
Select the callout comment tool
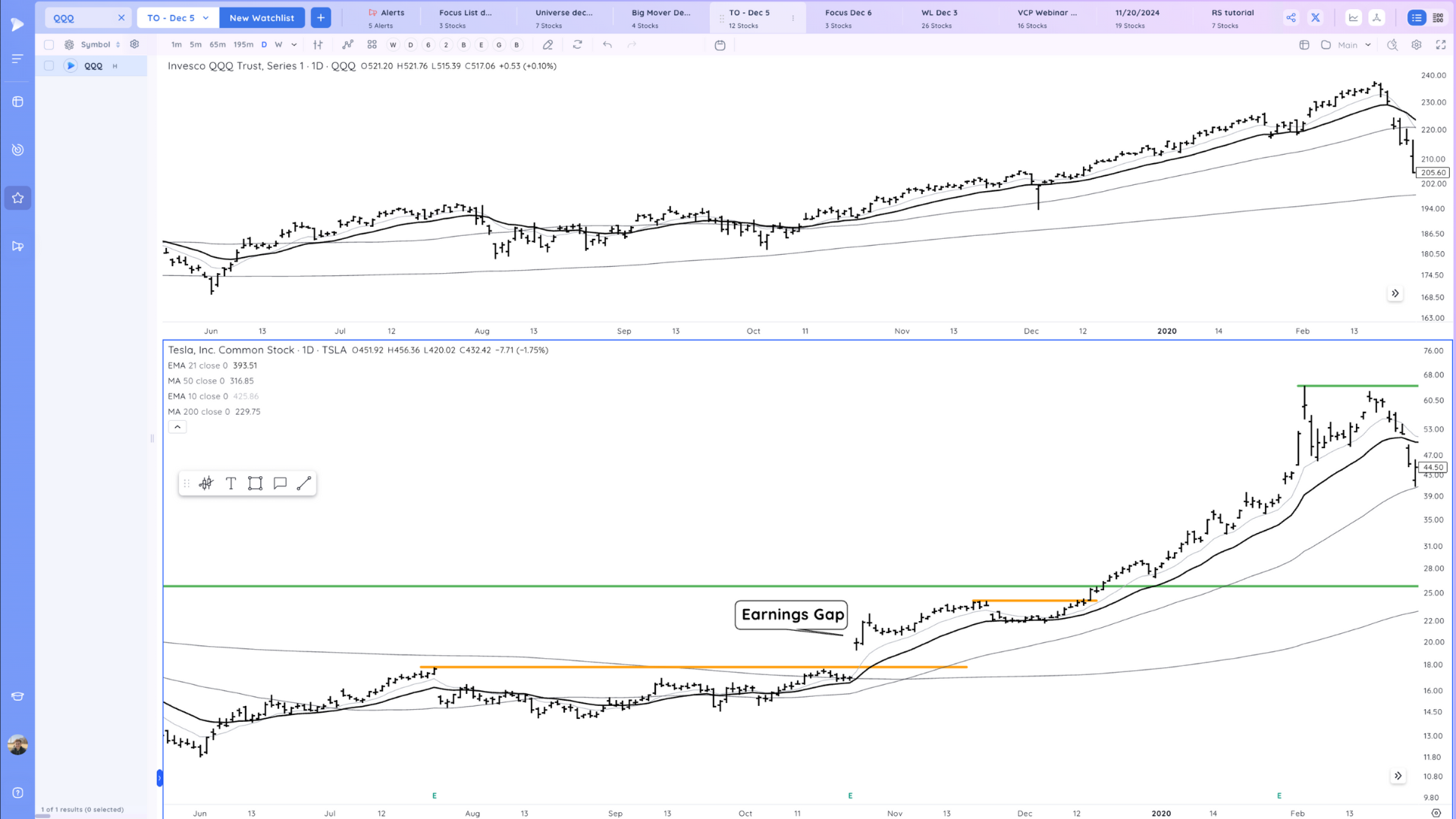[280, 483]
